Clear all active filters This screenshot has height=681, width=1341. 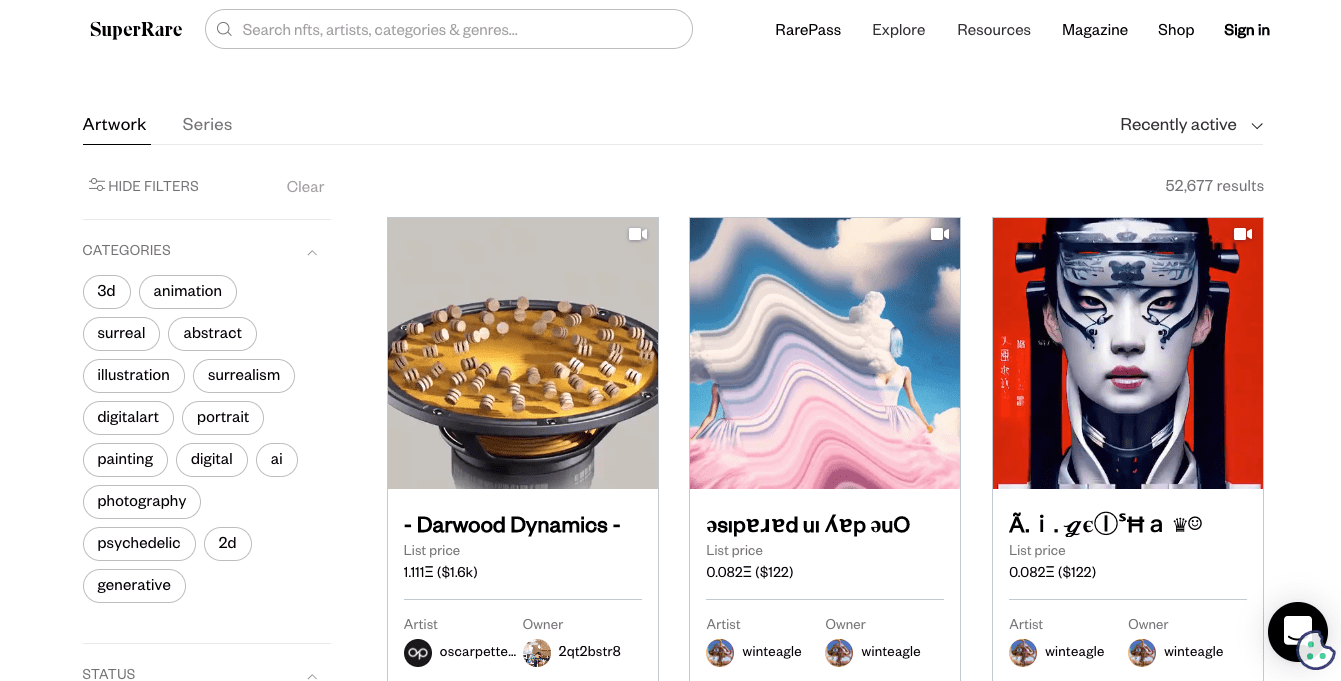point(305,186)
